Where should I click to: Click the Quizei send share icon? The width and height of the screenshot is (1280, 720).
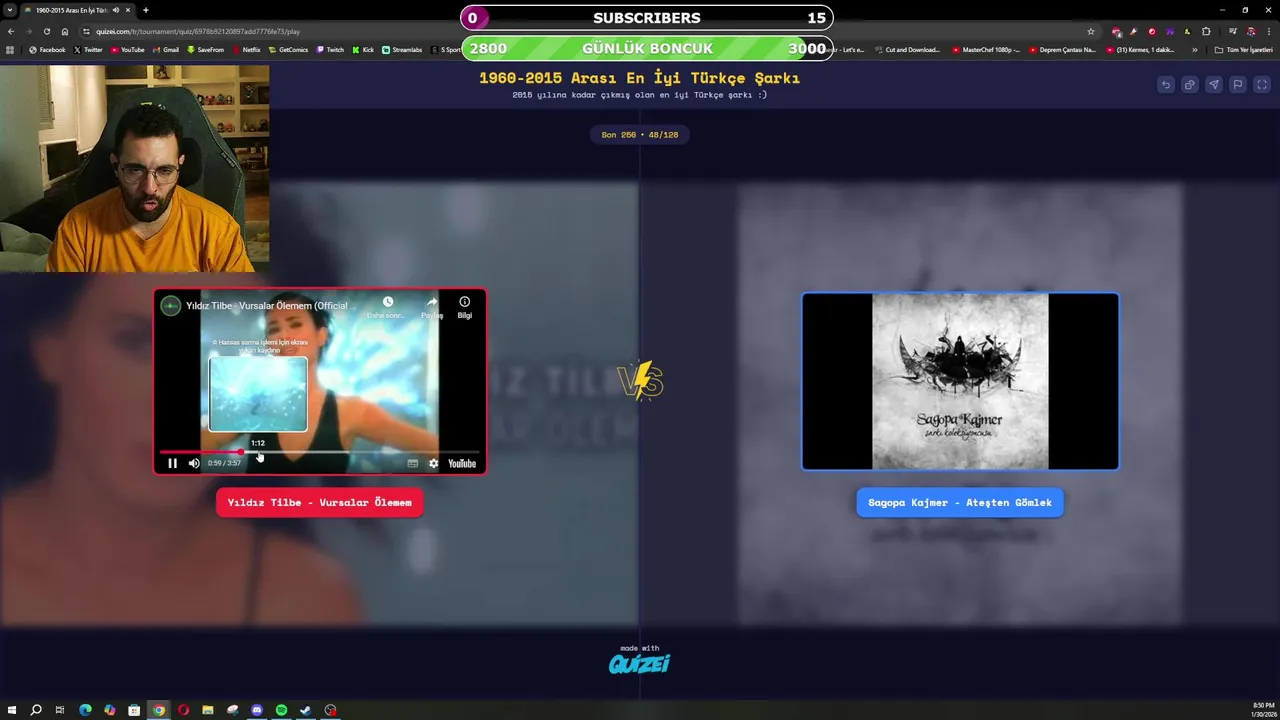tap(1213, 85)
